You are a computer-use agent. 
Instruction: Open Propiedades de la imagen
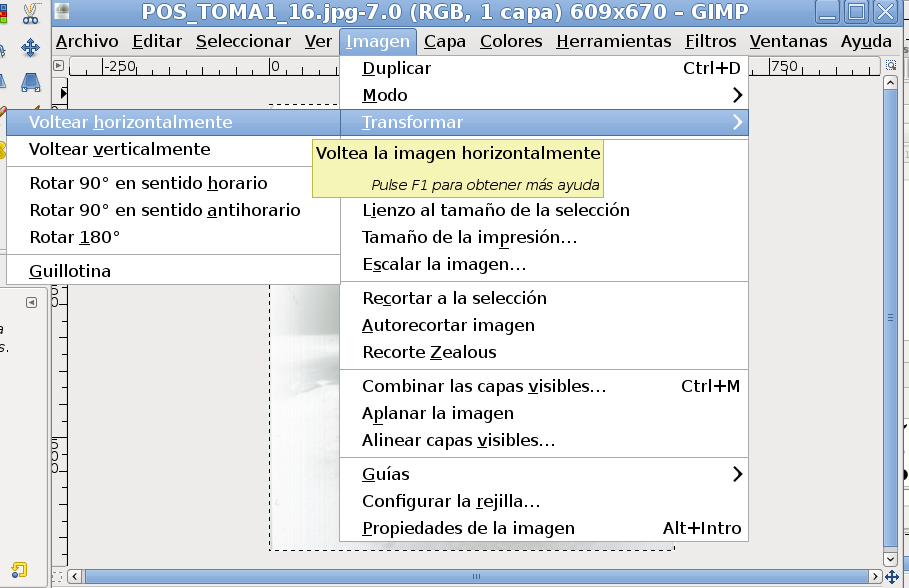pyautogui.click(x=544, y=528)
